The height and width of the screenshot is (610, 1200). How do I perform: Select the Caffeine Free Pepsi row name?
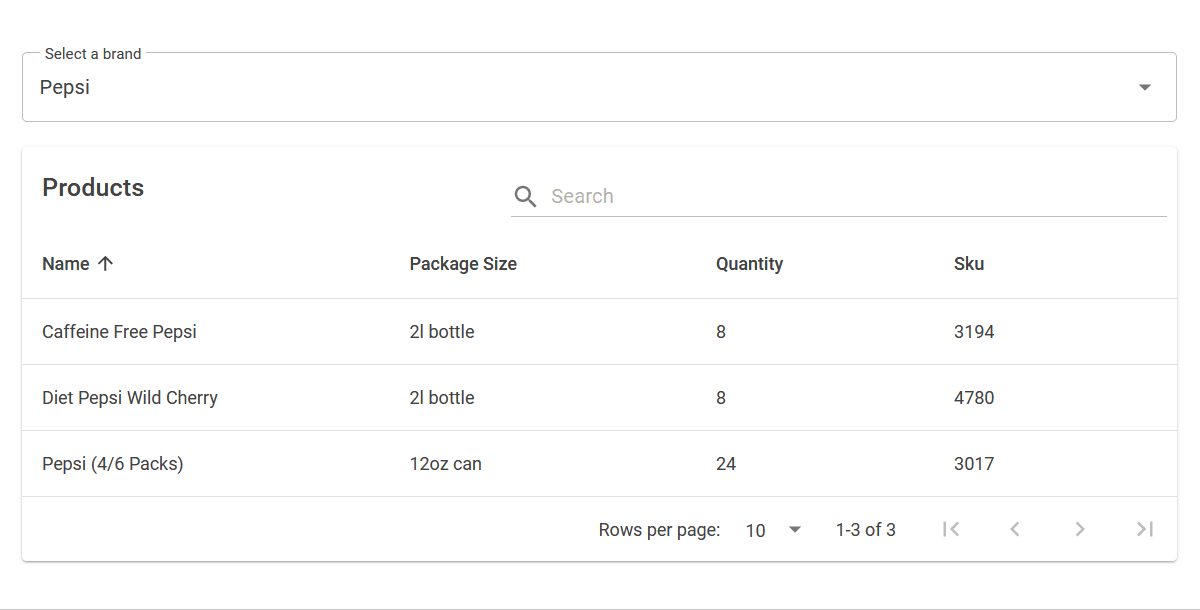[119, 332]
